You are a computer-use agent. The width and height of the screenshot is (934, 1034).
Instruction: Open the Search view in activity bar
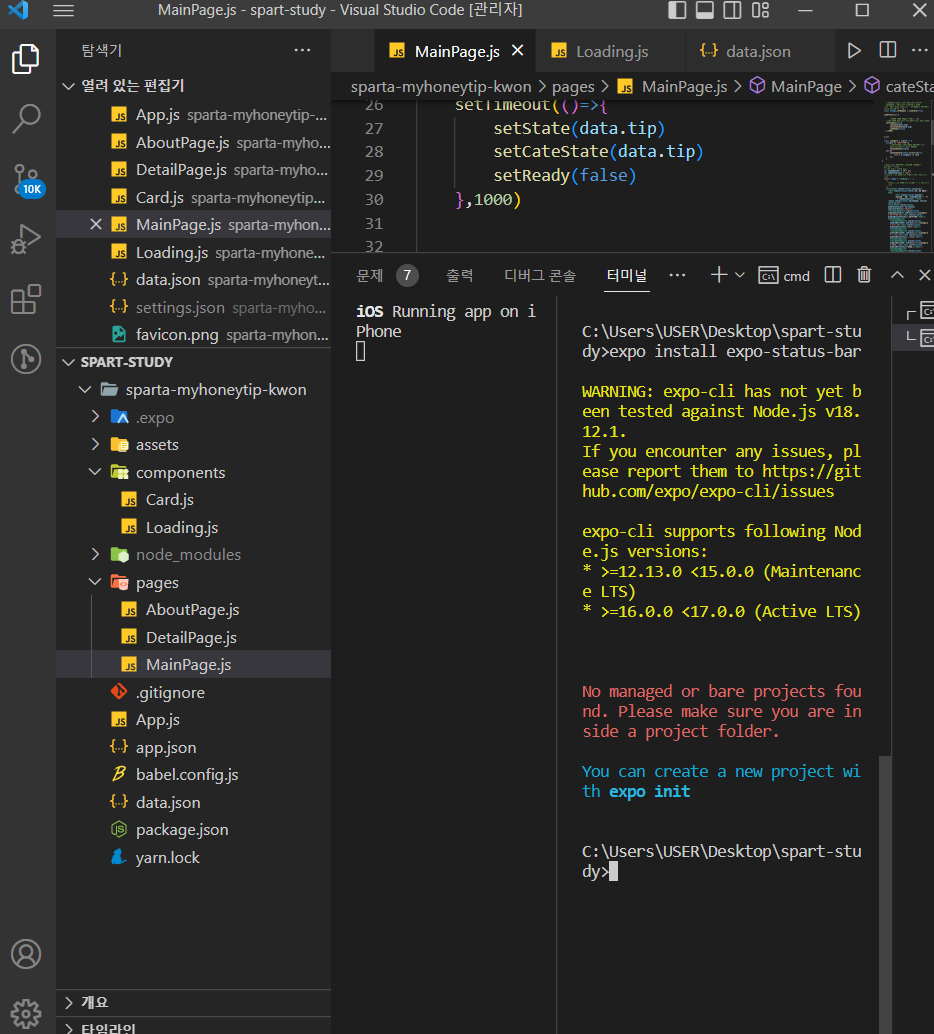pos(26,119)
